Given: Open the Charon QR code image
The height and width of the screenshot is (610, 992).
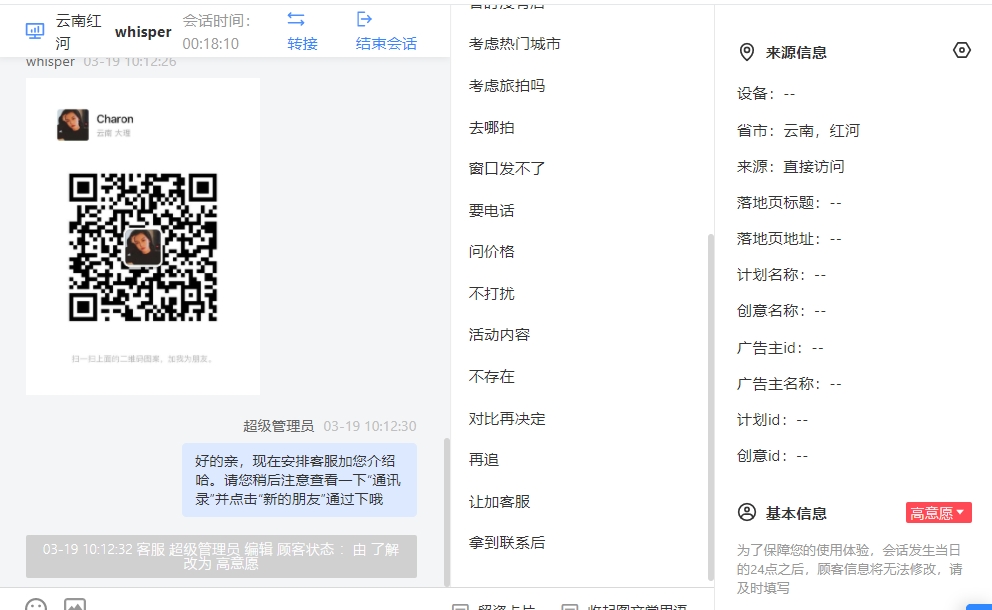Looking at the screenshot, I should pyautogui.click(x=143, y=247).
